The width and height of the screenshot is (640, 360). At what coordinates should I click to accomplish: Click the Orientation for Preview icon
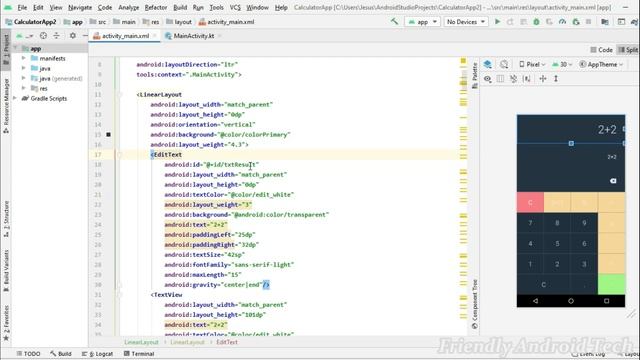pyautogui.click(x=504, y=64)
